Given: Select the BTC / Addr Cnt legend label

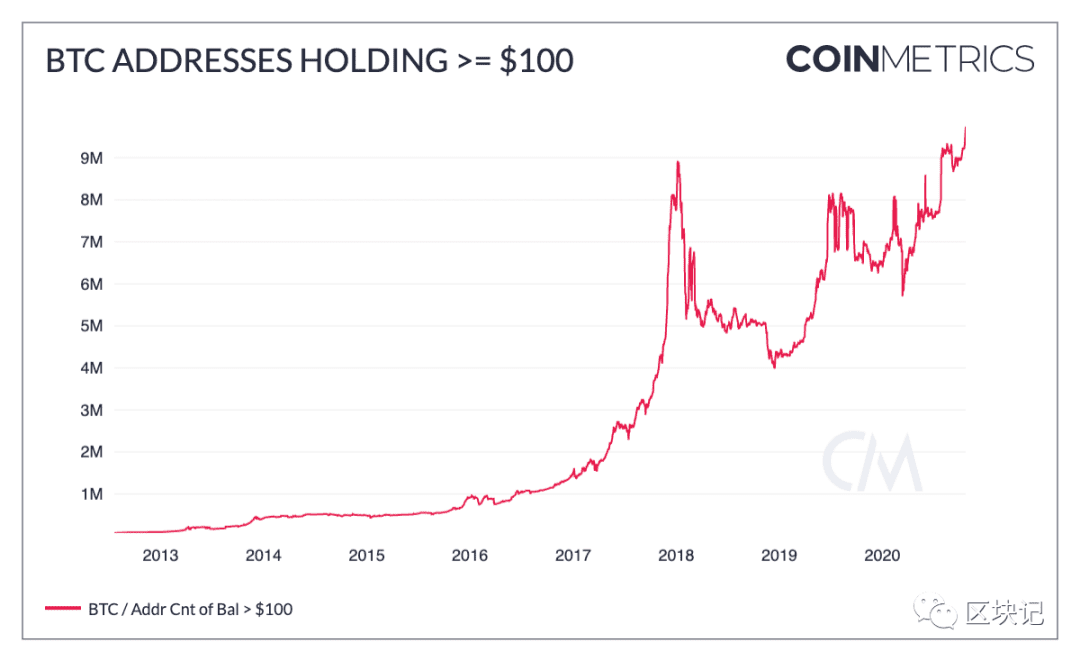Looking at the screenshot, I should click(190, 609).
